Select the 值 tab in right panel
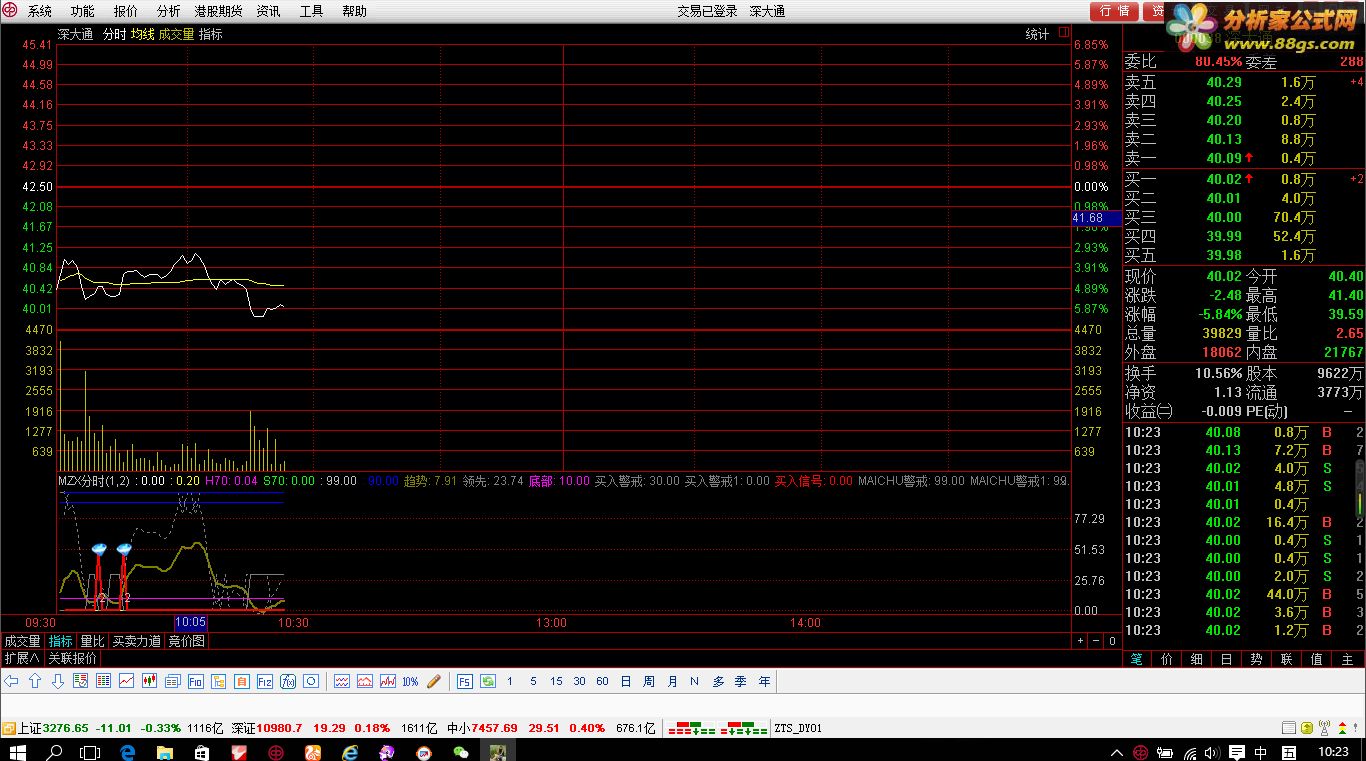The height and width of the screenshot is (761, 1366). [x=1316, y=659]
